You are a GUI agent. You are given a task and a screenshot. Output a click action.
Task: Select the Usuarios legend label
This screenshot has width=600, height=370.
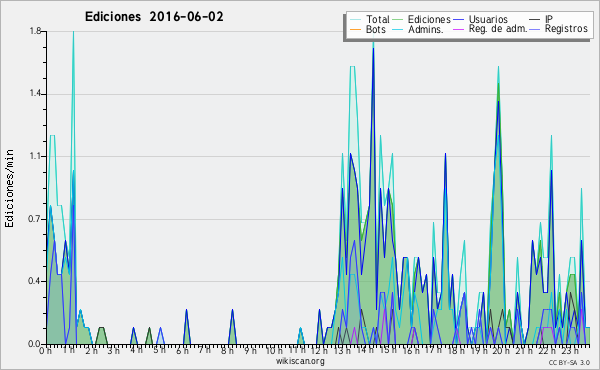click(x=488, y=19)
